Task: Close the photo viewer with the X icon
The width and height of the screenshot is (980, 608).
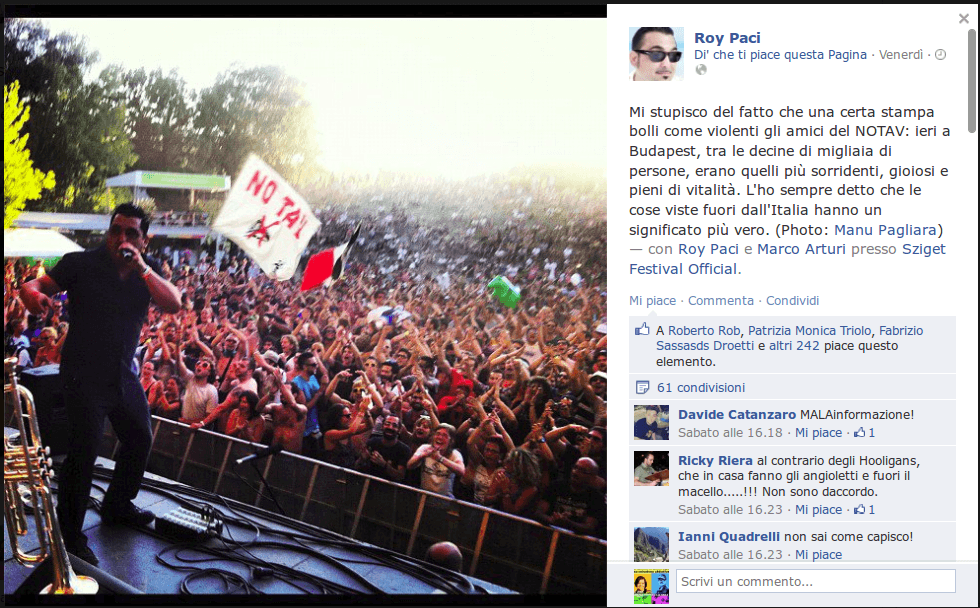Action: coord(963,19)
